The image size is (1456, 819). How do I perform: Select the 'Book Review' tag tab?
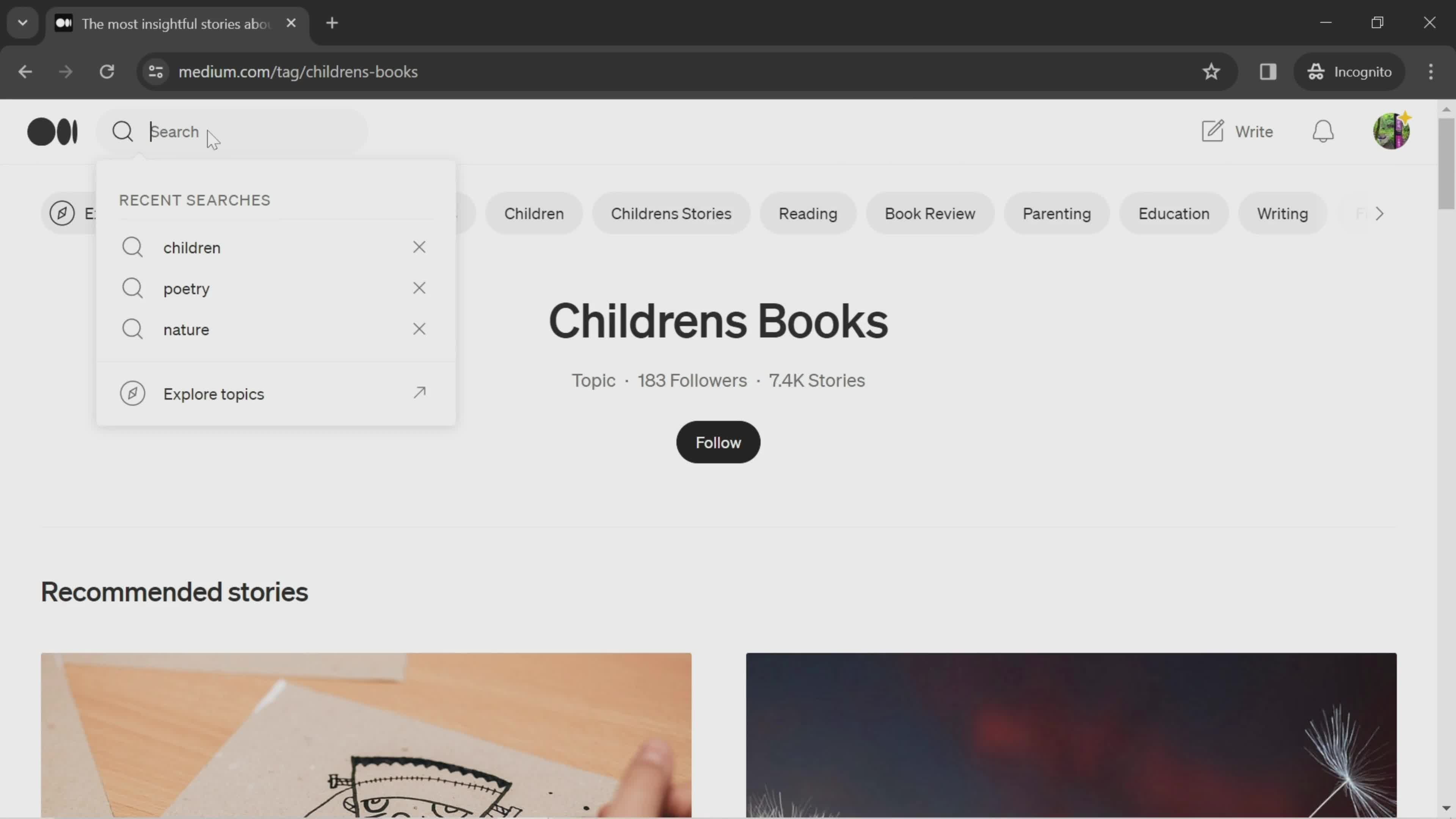[930, 213]
